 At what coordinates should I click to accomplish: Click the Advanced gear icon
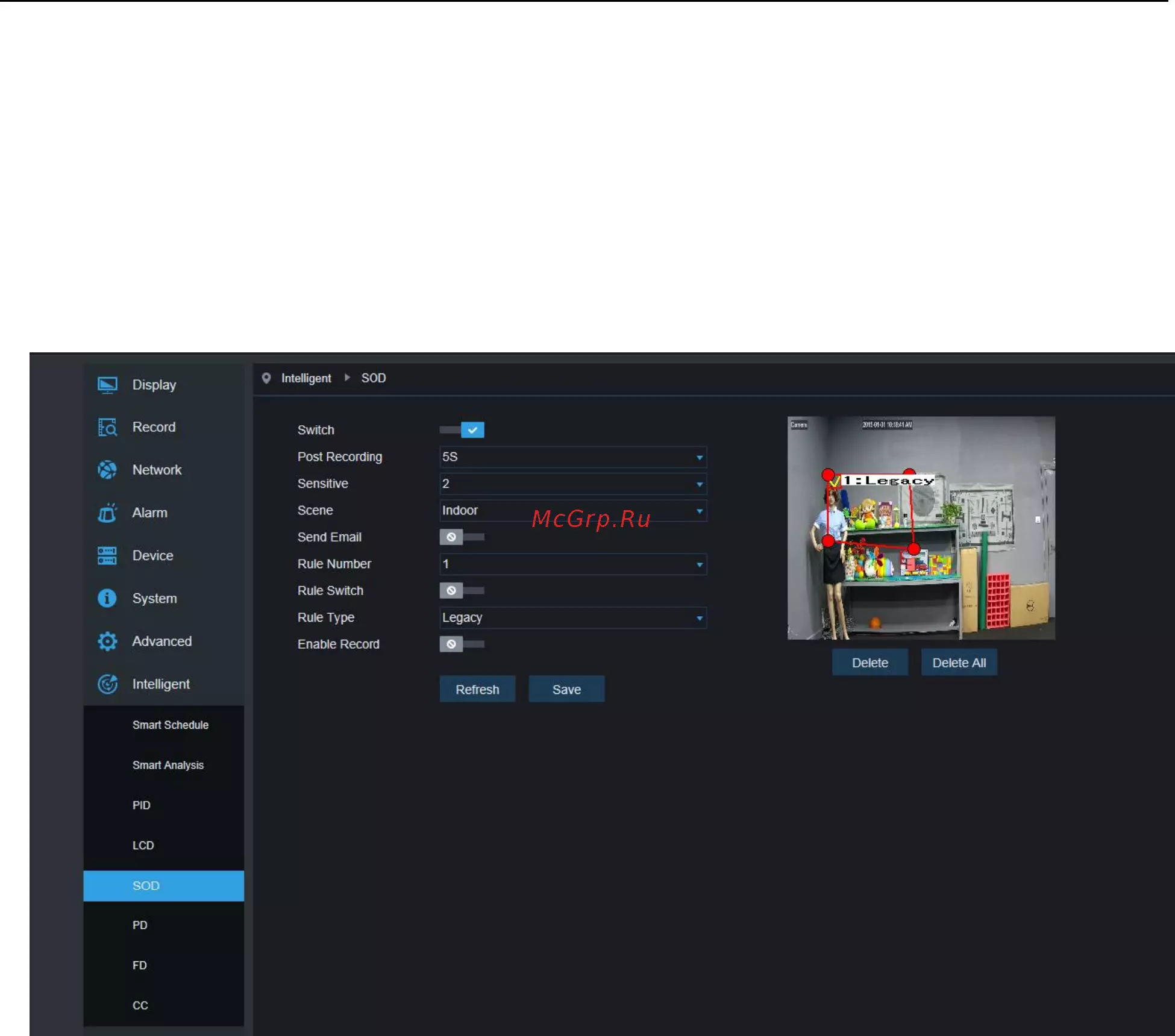[107, 641]
